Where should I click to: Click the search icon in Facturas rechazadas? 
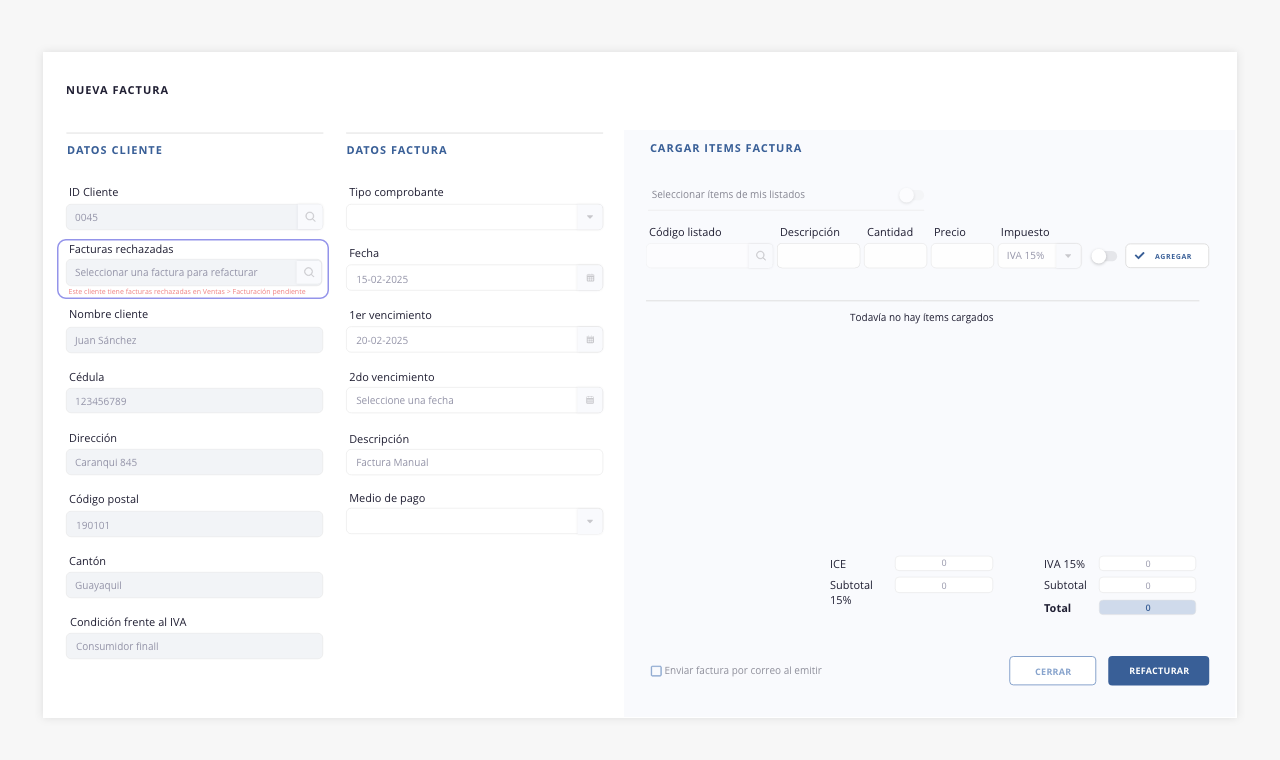pyautogui.click(x=309, y=272)
